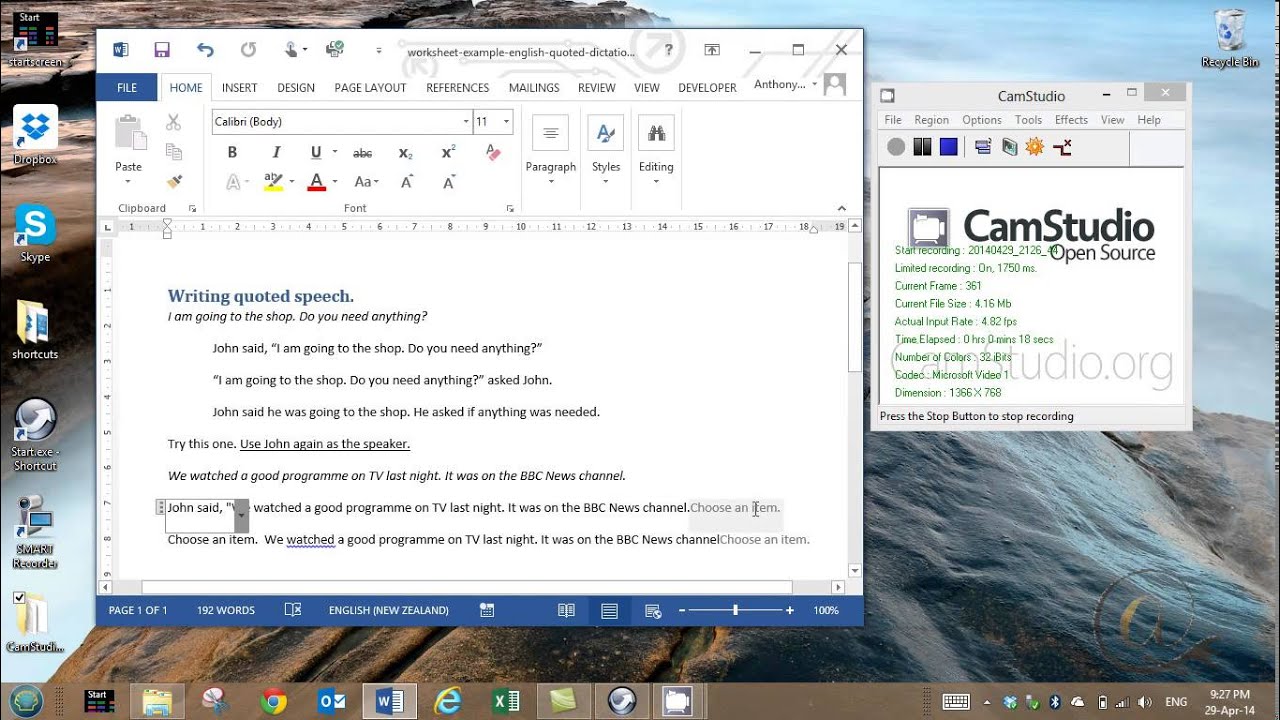Switch to Web Layout view
The width and height of the screenshot is (1280, 720).
(x=653, y=610)
